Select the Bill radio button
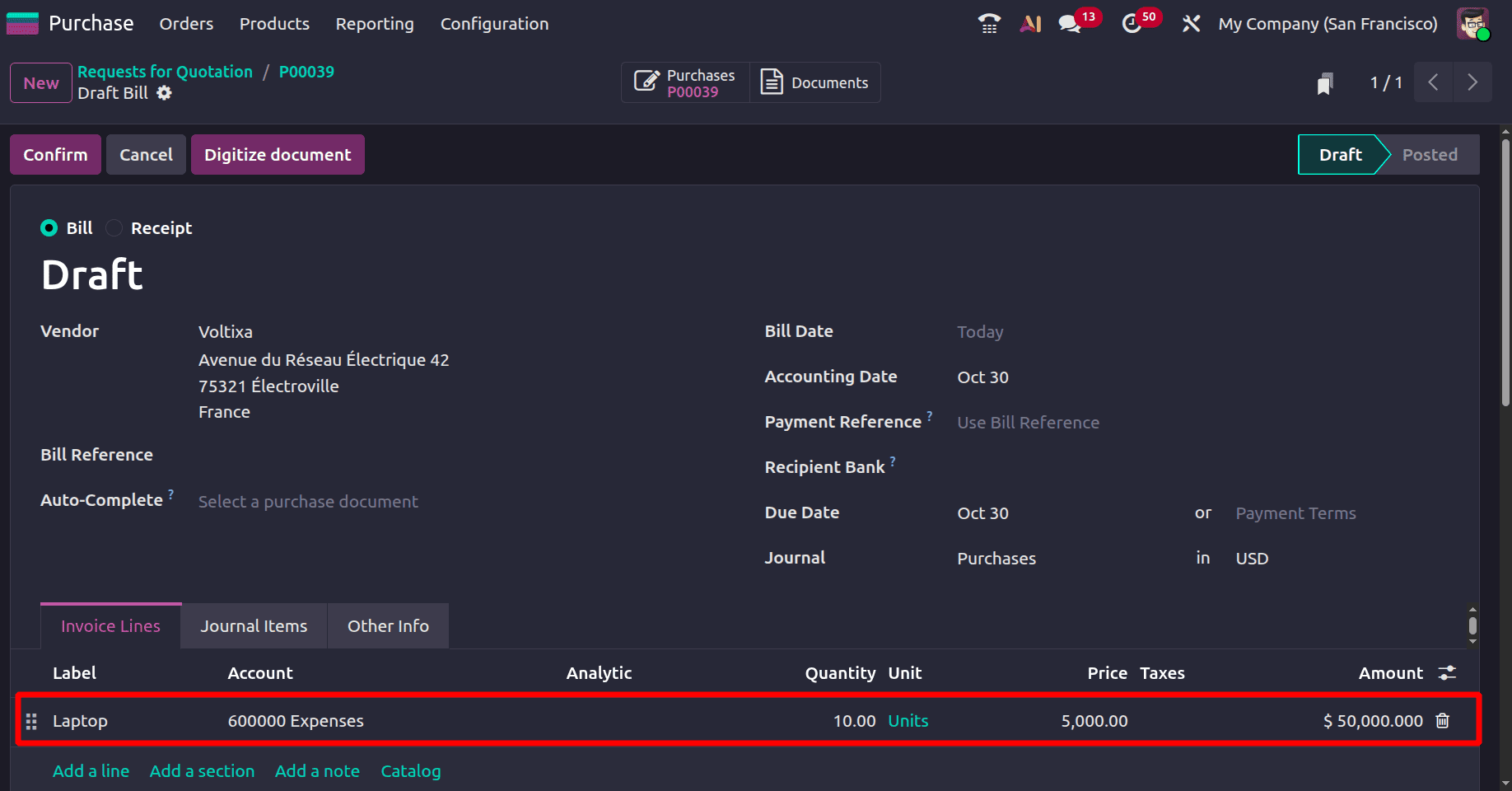Screen dimensions: 1512x791 tap(49, 228)
